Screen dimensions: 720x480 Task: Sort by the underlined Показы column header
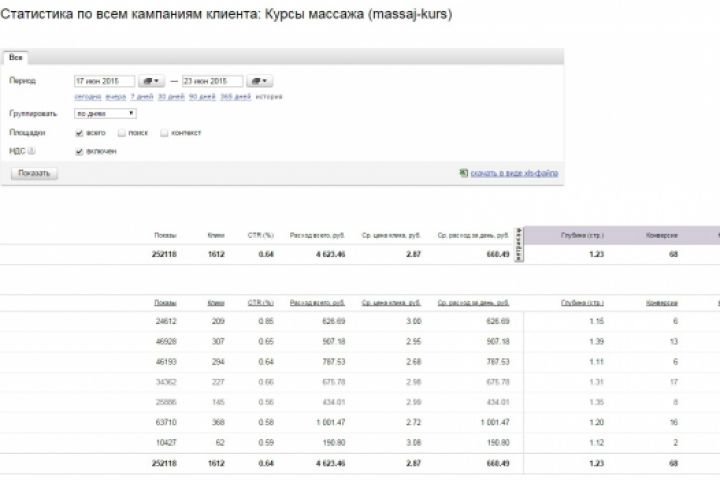[x=165, y=303]
